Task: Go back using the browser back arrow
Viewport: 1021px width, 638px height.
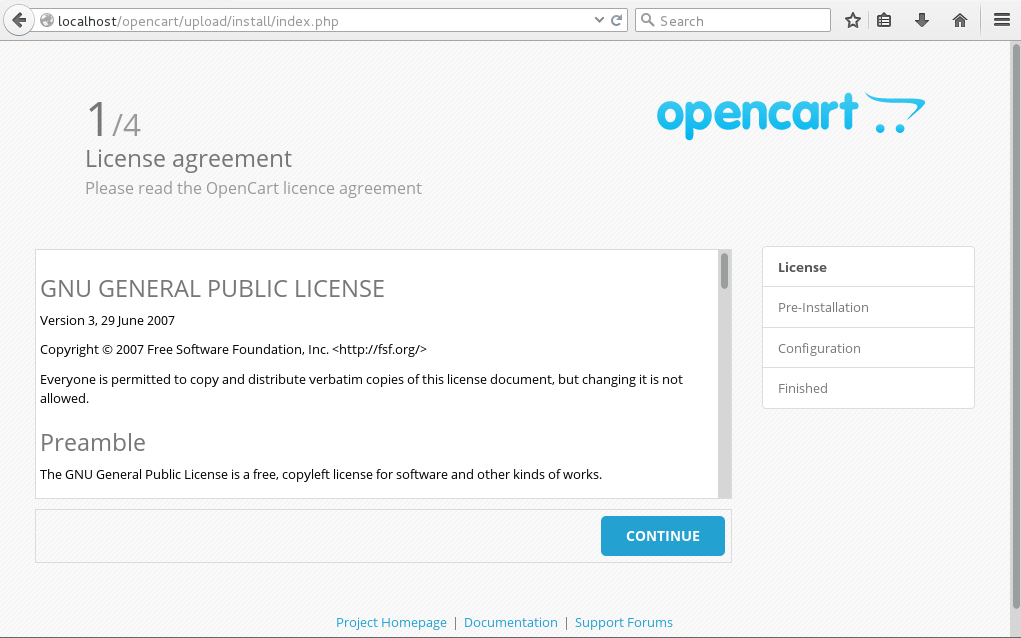Action: pos(19,20)
